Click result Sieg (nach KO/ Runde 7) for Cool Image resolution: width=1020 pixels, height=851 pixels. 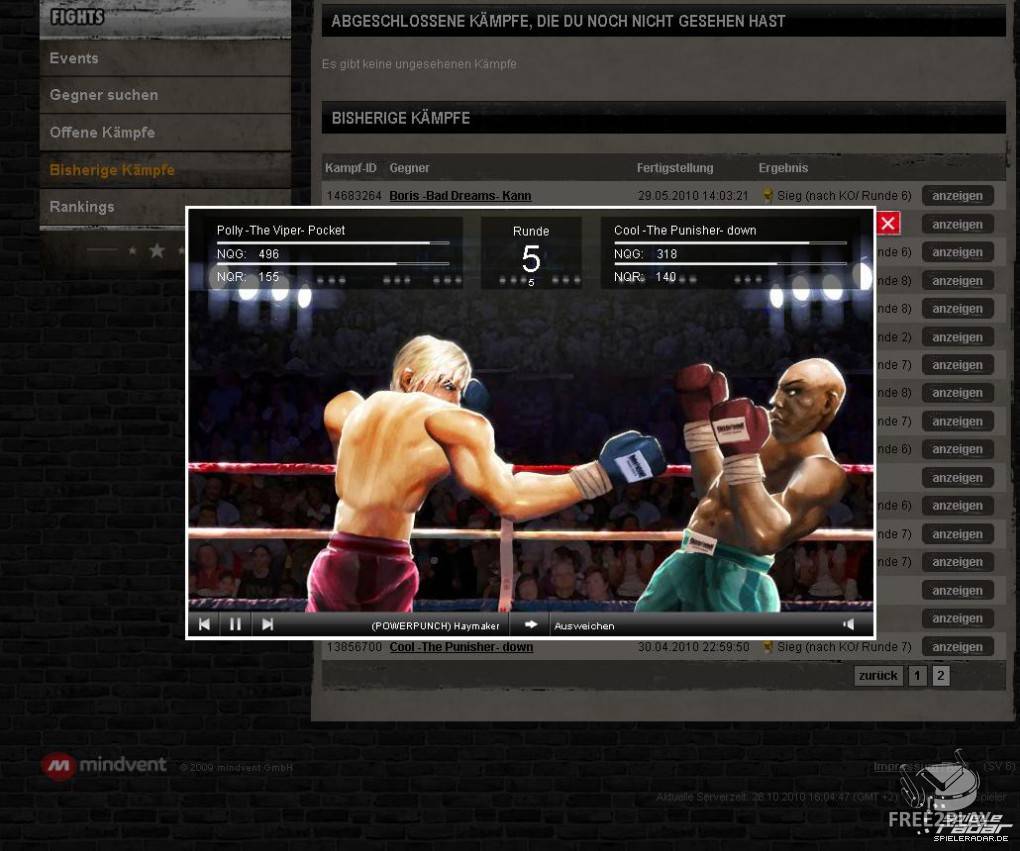point(844,647)
